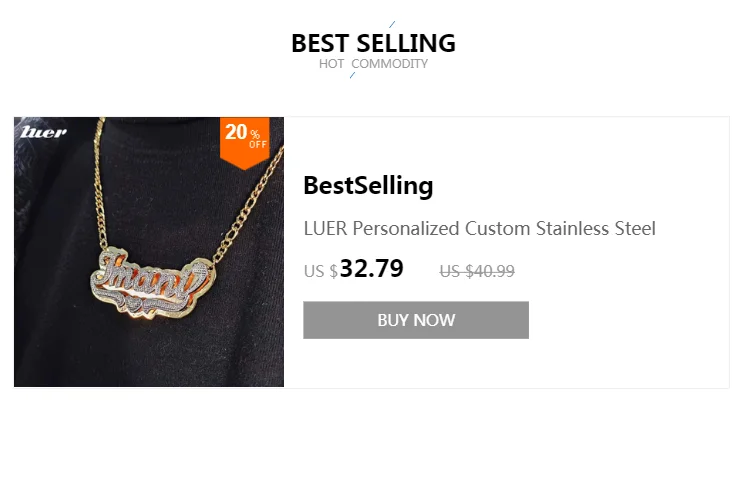This screenshot has width=738, height=498.
Task: Click the US $ currency label before 32.79
Action: 321,272
